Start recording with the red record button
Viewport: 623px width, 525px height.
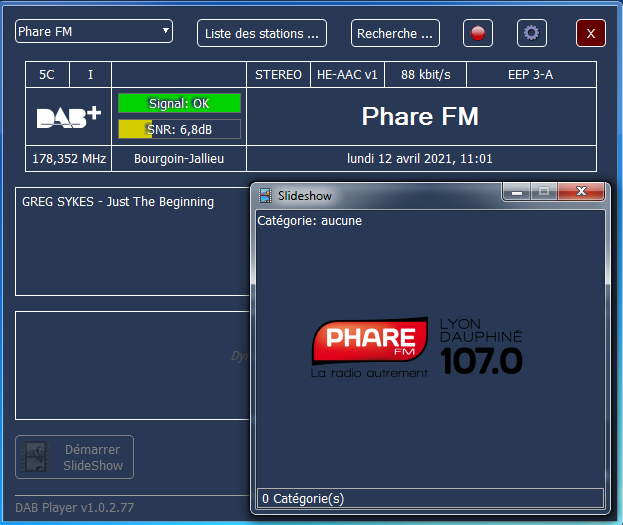click(478, 33)
